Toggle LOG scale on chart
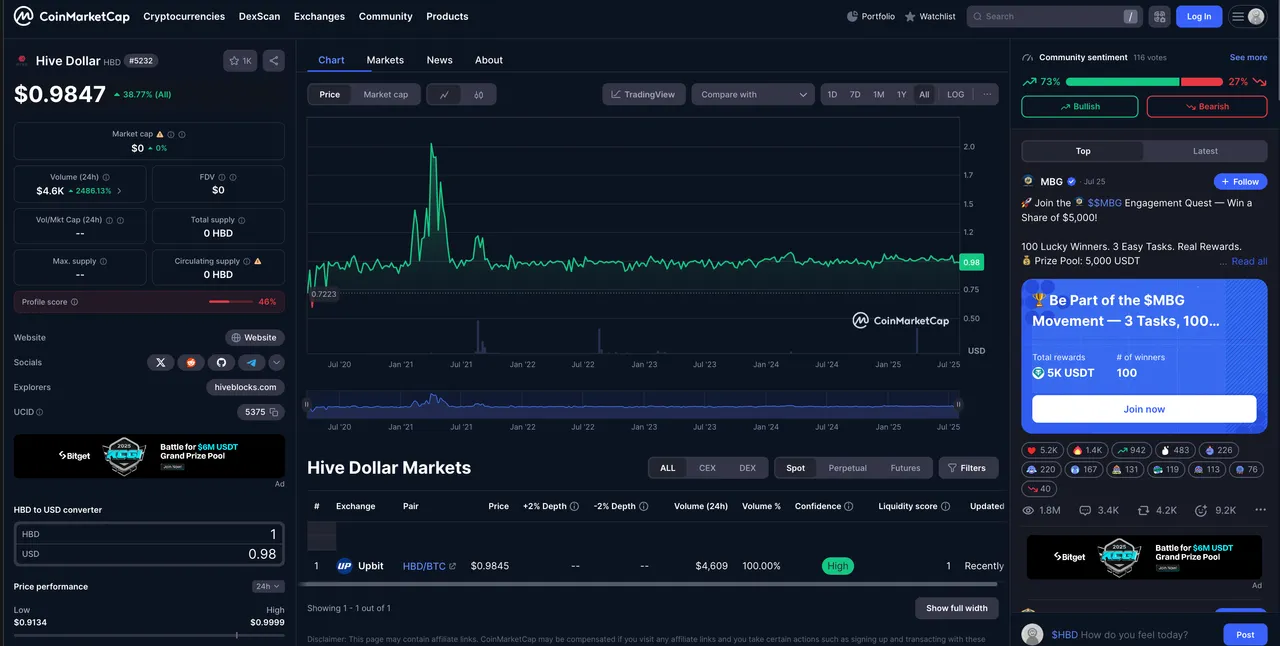The image size is (1280, 646). click(x=956, y=95)
